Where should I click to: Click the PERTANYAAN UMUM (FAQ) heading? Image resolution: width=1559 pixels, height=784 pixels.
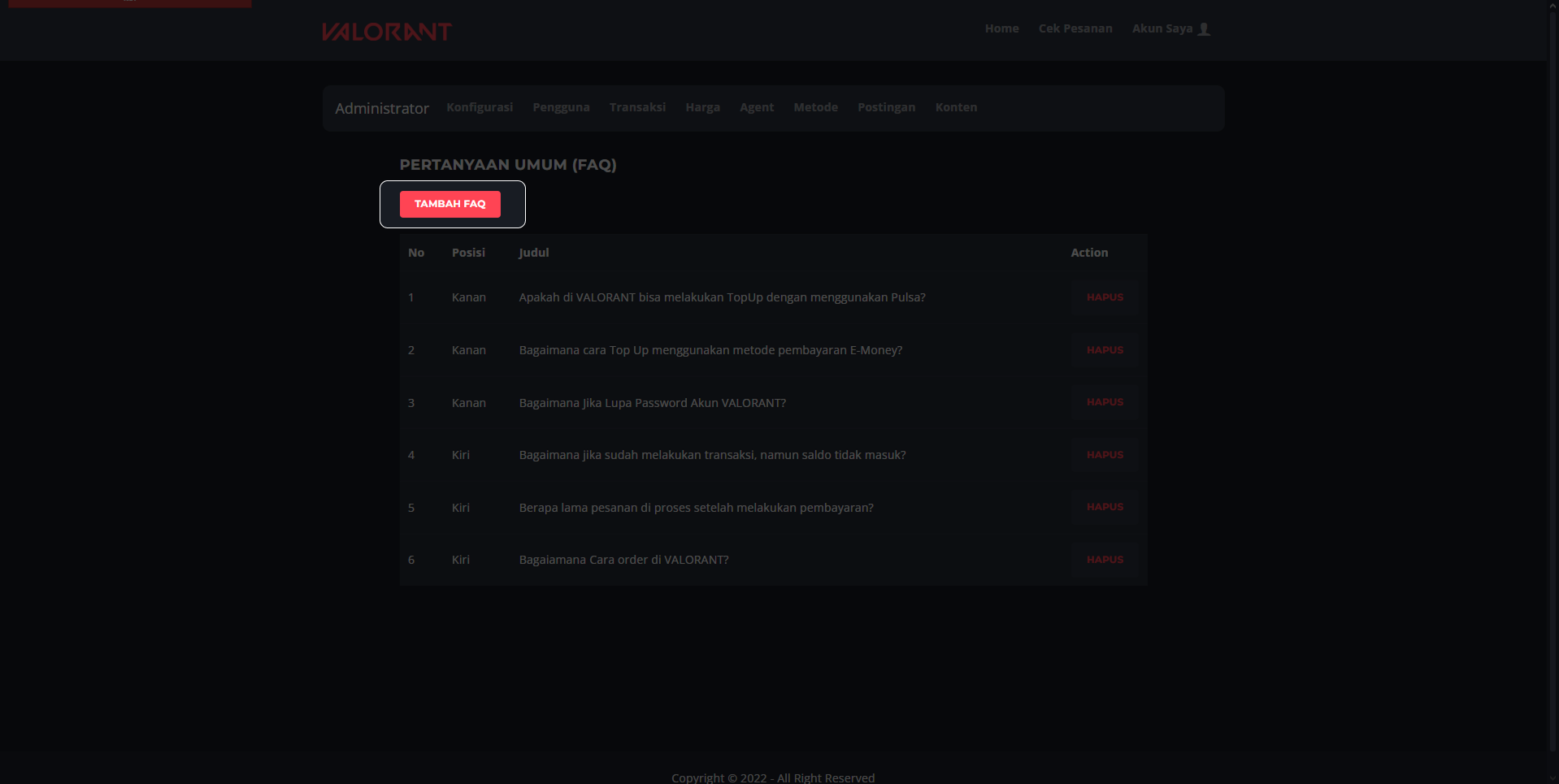pos(508,165)
